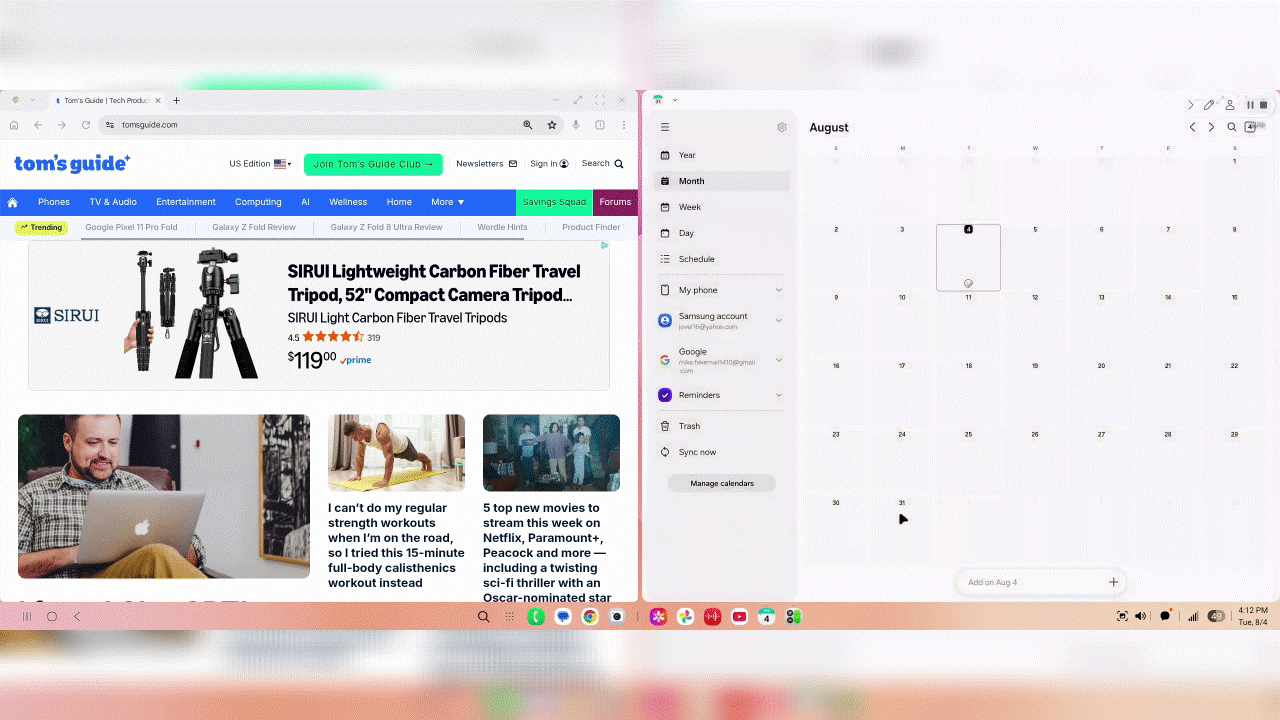This screenshot has height=720, width=1280.
Task: Click Manage calendars button
Action: tap(722, 483)
